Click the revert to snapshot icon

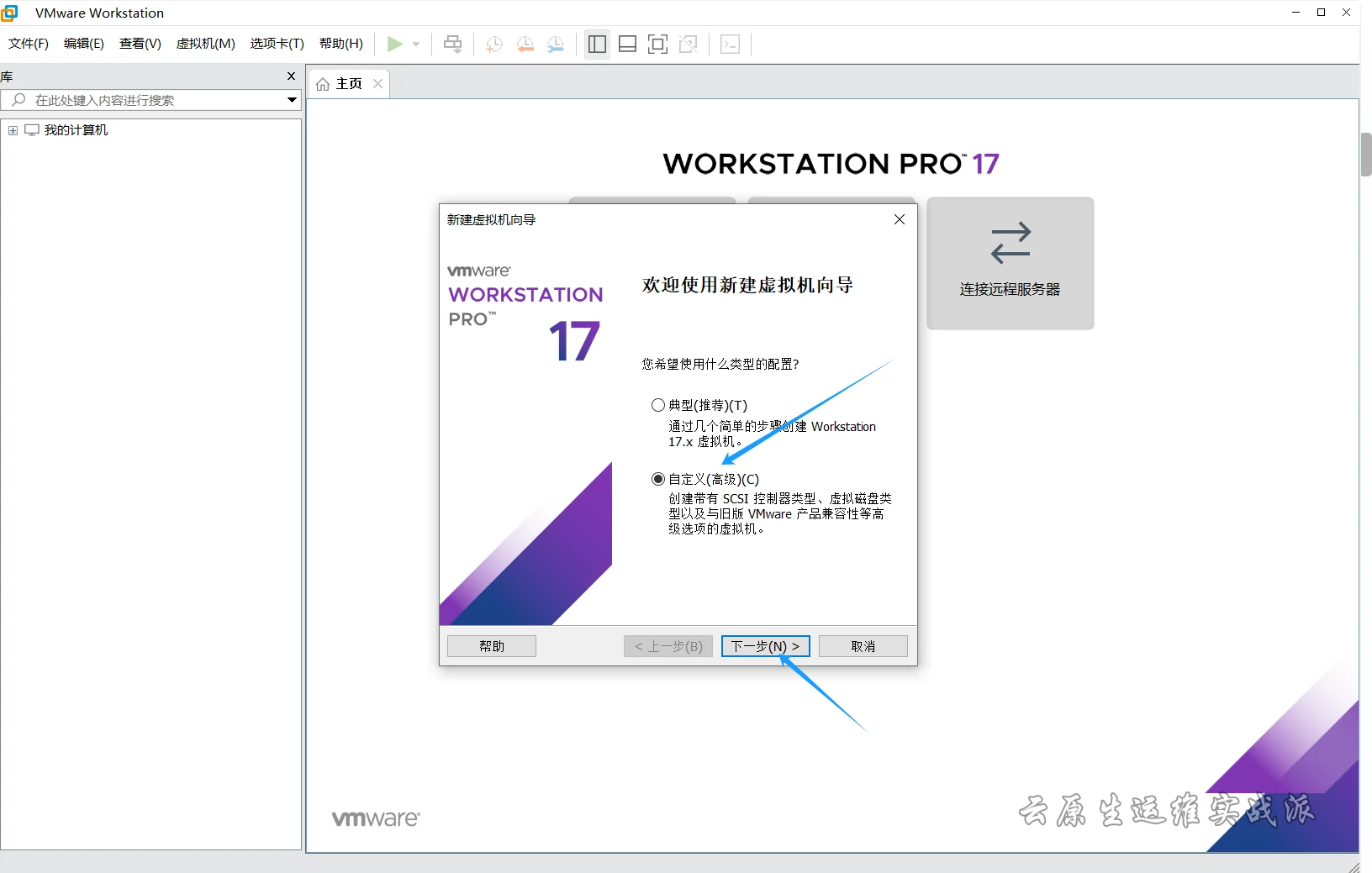click(525, 45)
